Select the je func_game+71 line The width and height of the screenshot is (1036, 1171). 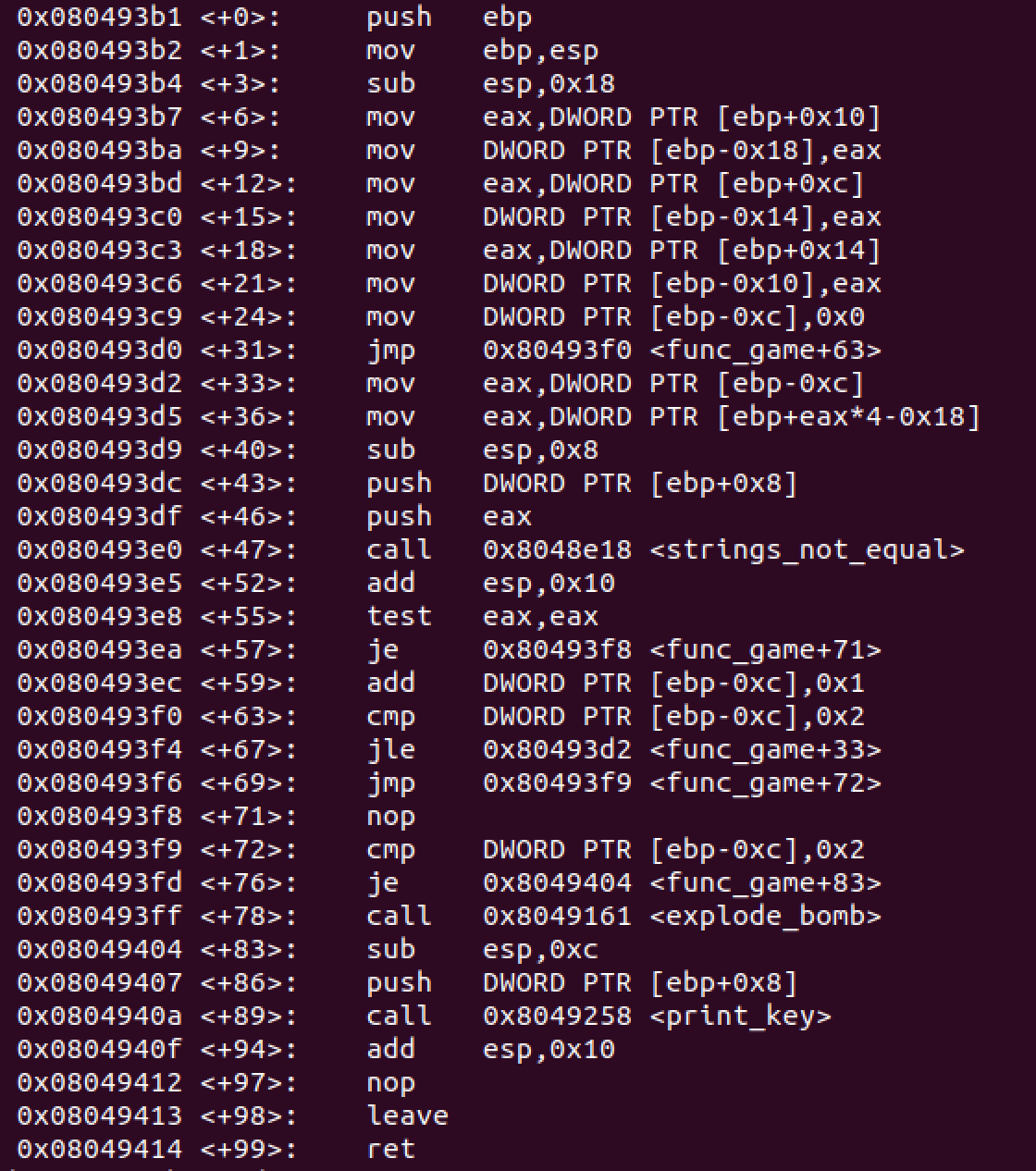[449, 649]
